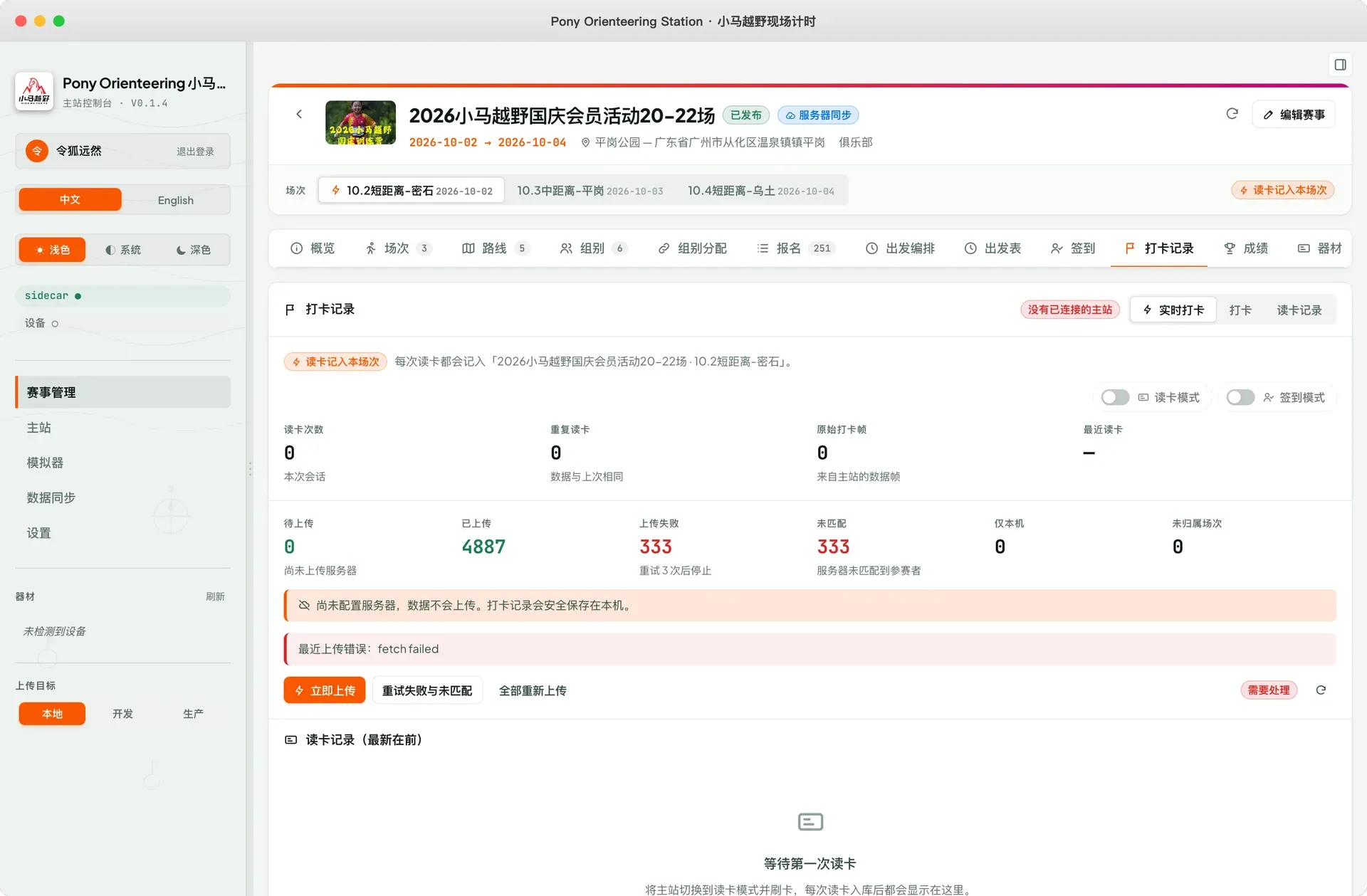The image size is (1367, 896).
Task: Refresh event with the circular arrow icon
Action: (x=1232, y=114)
